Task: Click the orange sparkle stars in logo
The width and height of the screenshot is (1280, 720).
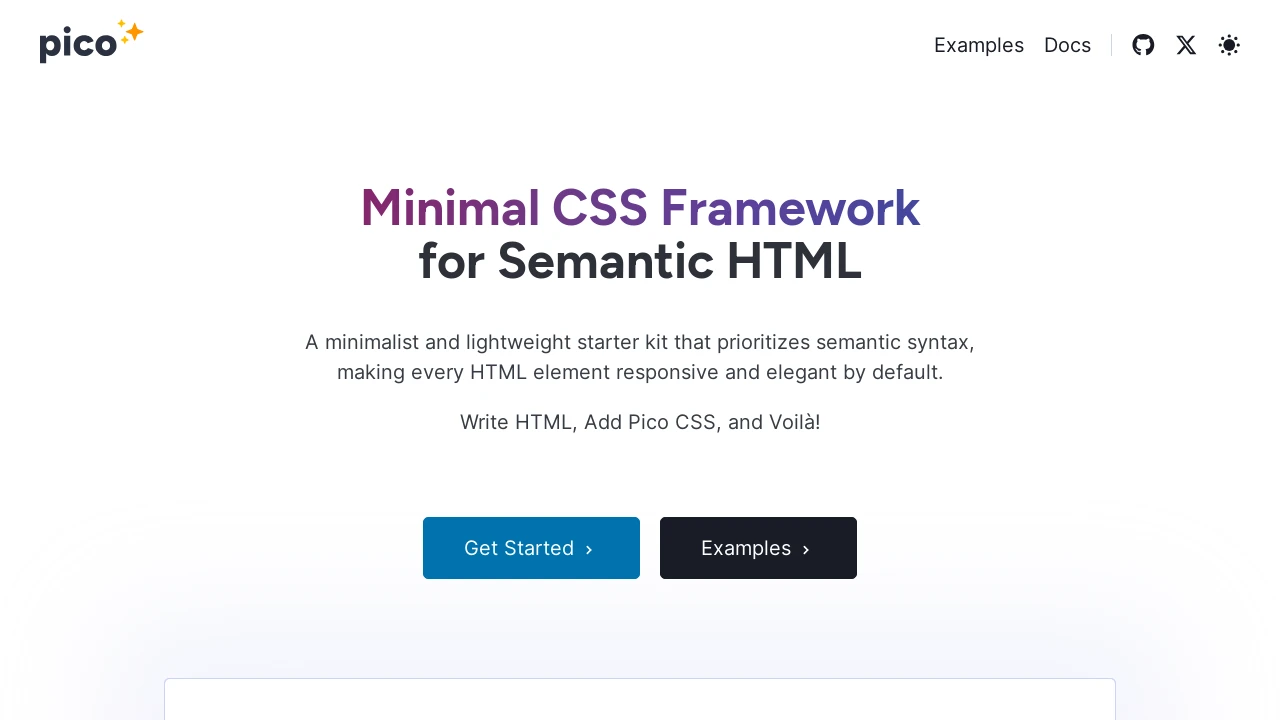Action: click(x=131, y=32)
